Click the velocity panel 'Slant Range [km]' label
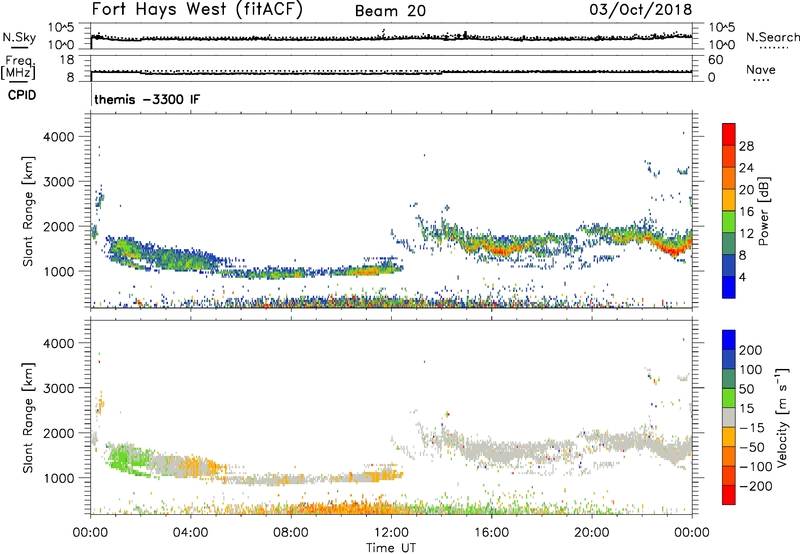Viewport: 800px width, 554px height. point(28,418)
